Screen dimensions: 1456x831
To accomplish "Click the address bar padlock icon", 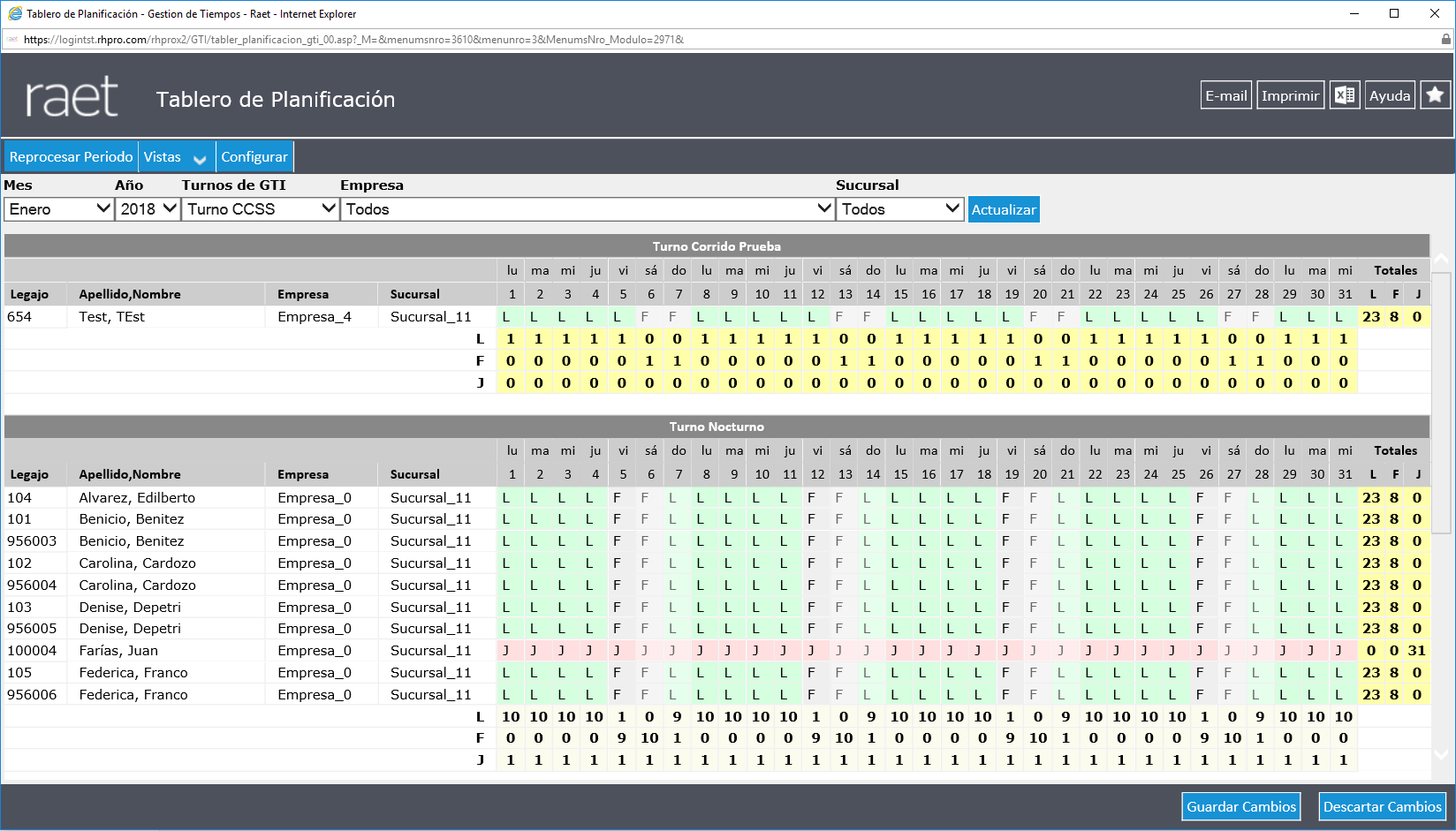I will pos(1445,40).
